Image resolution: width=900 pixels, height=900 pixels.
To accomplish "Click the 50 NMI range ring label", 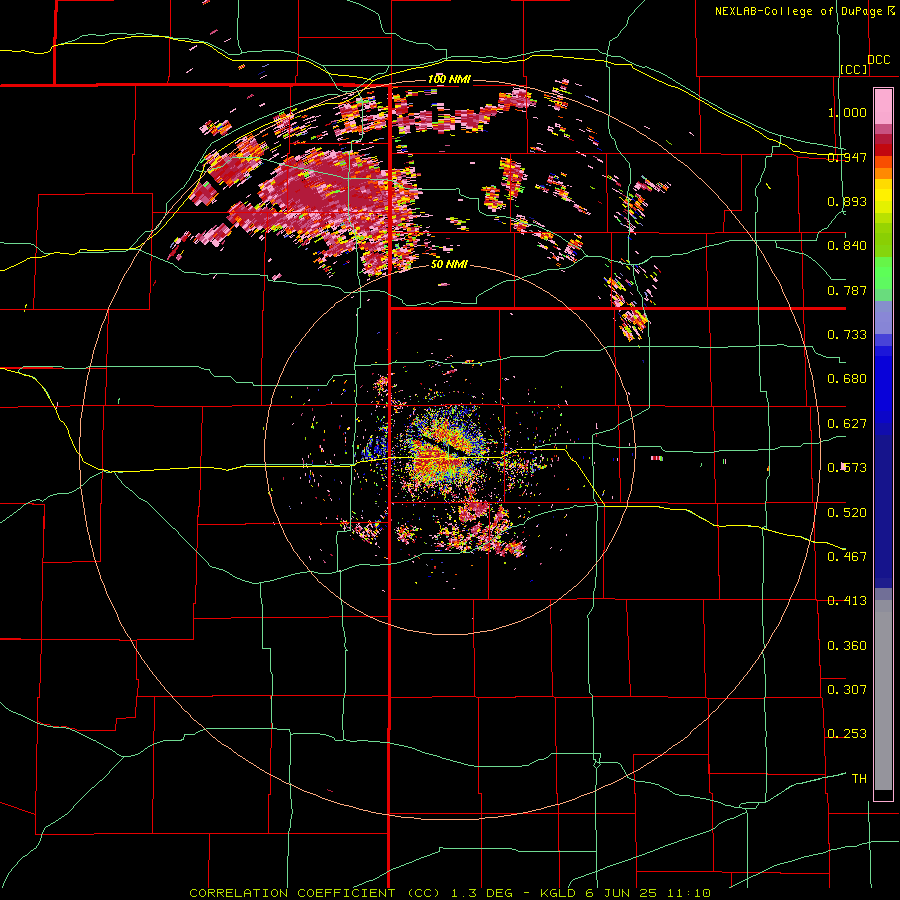I will point(449,265).
